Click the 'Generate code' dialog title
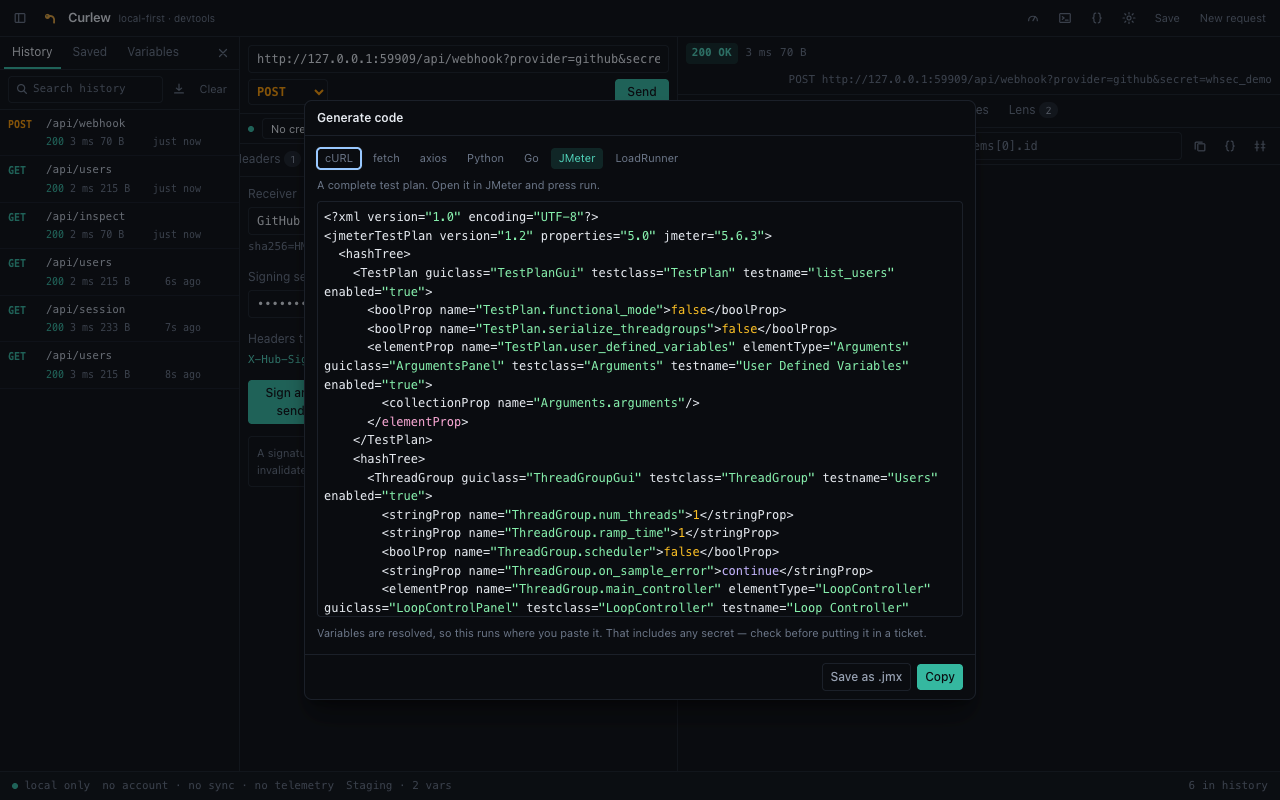This screenshot has width=1280, height=800. click(360, 117)
